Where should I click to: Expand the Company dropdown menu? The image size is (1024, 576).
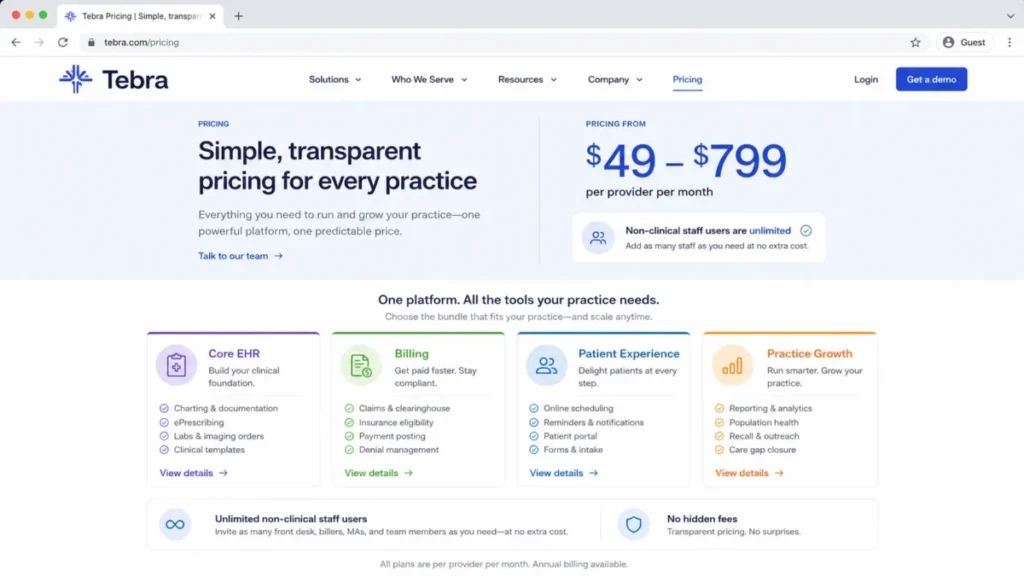coord(615,80)
